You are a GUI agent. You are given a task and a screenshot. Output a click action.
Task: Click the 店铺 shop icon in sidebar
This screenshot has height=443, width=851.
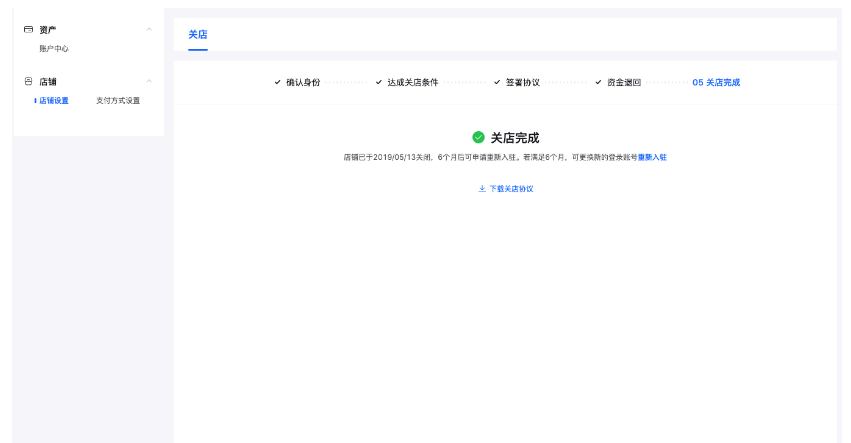pyautogui.click(x=28, y=81)
